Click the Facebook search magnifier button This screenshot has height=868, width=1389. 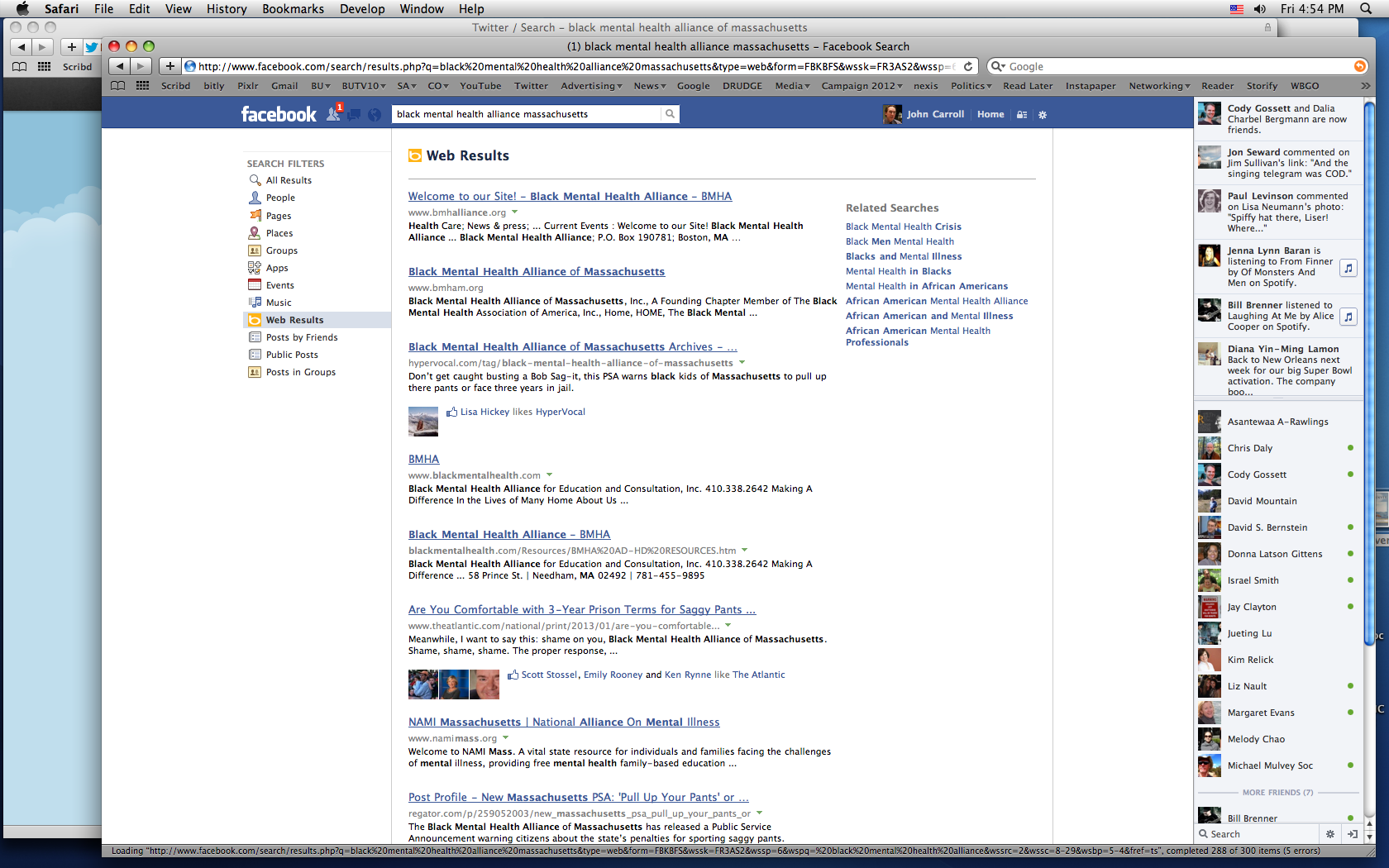tap(670, 114)
